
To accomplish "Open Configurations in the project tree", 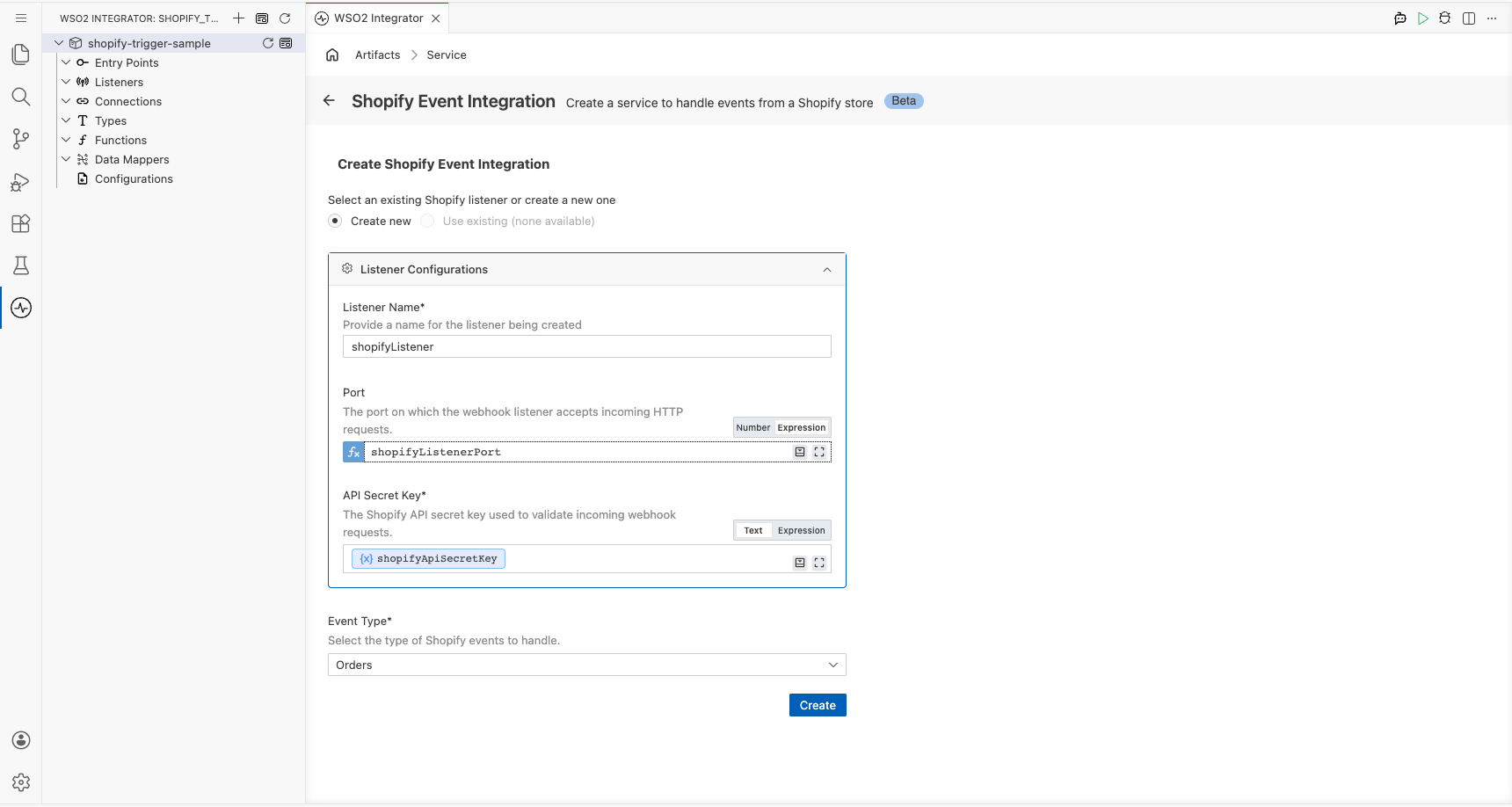I will (x=134, y=178).
